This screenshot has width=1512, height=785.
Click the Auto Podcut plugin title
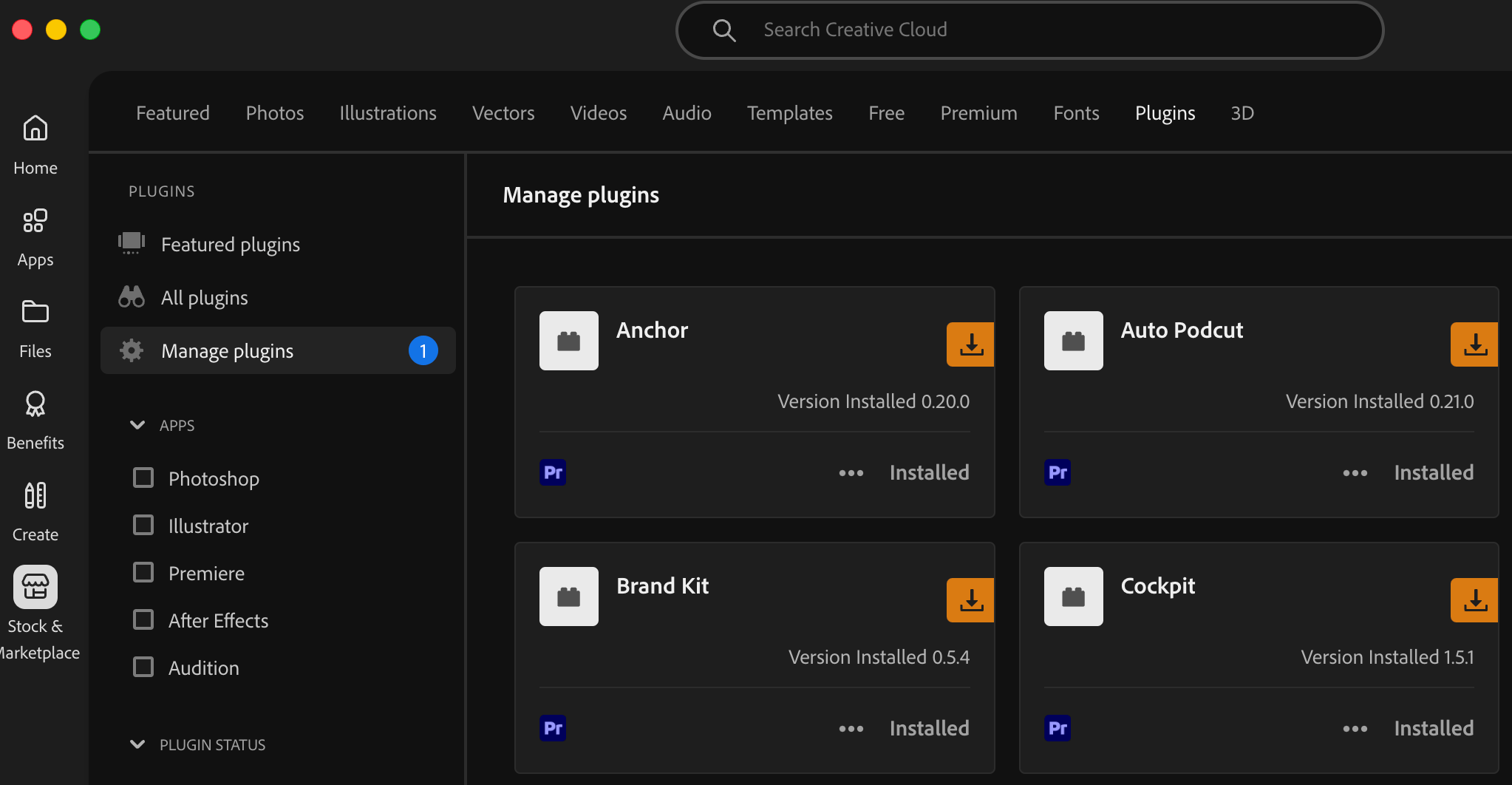[x=1182, y=330]
